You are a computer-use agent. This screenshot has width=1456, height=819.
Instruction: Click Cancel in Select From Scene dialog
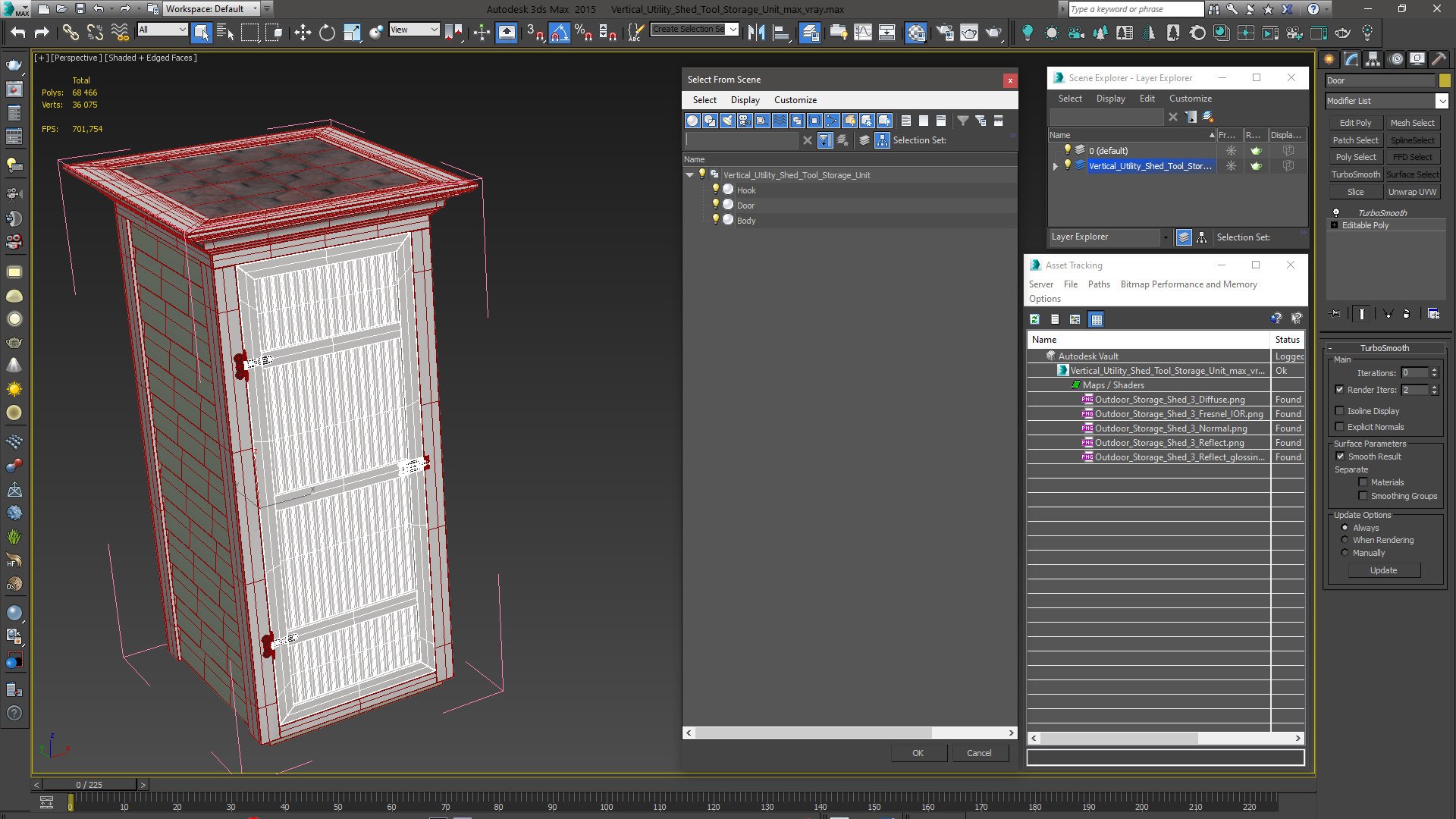tap(978, 753)
